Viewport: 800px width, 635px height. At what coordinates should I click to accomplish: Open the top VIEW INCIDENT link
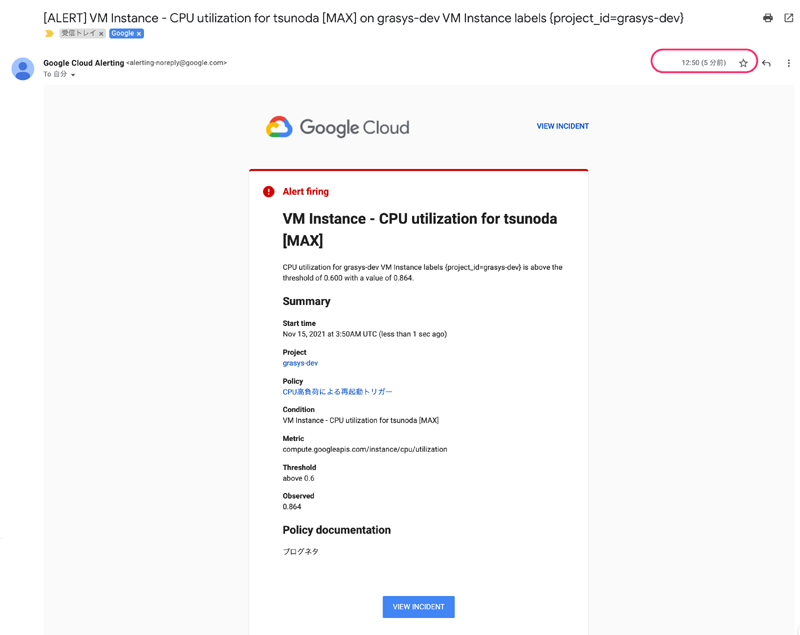[x=562, y=126]
